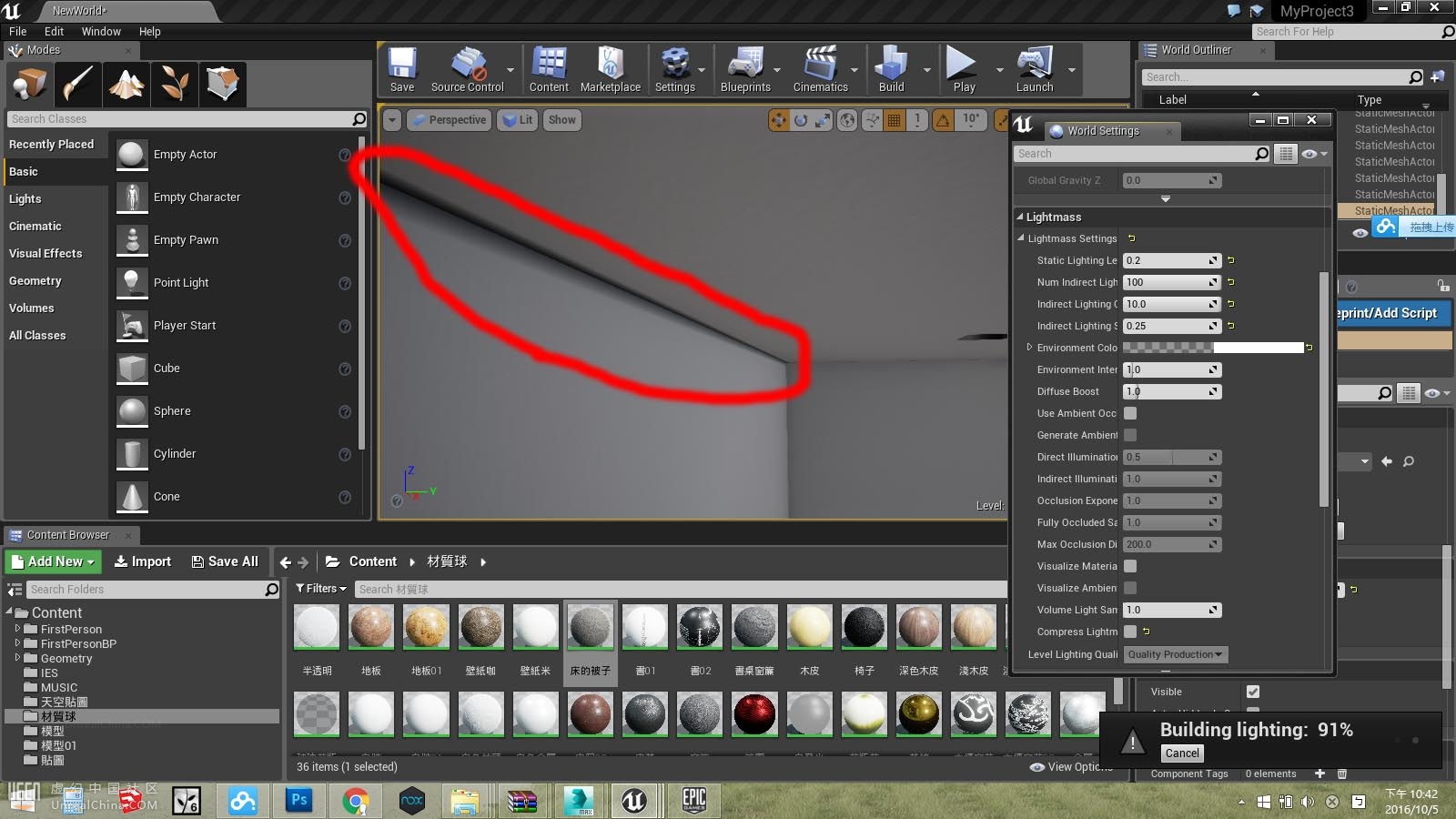Toggle World Settings eye view options
The image size is (1456, 819).
(1314, 154)
